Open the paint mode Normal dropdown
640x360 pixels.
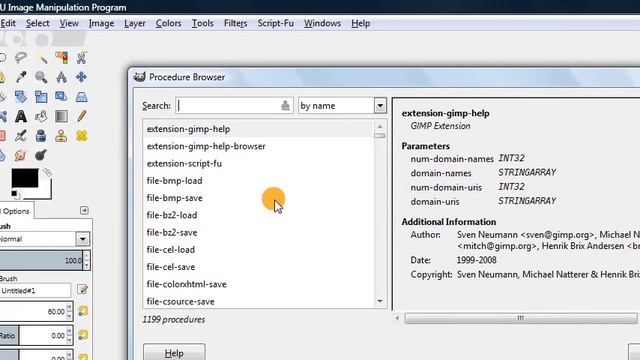tap(82, 239)
